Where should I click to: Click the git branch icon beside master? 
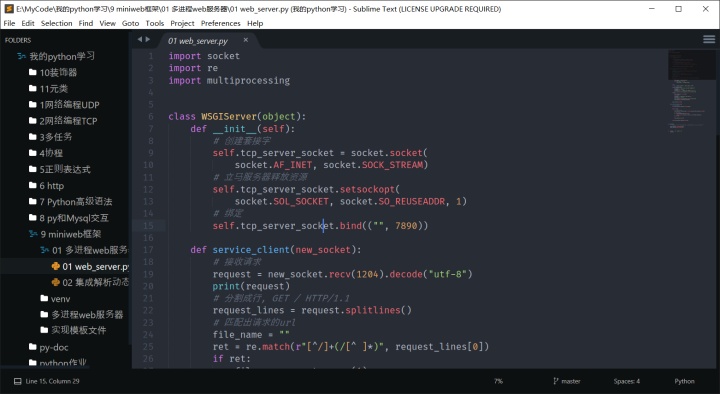[556, 381]
